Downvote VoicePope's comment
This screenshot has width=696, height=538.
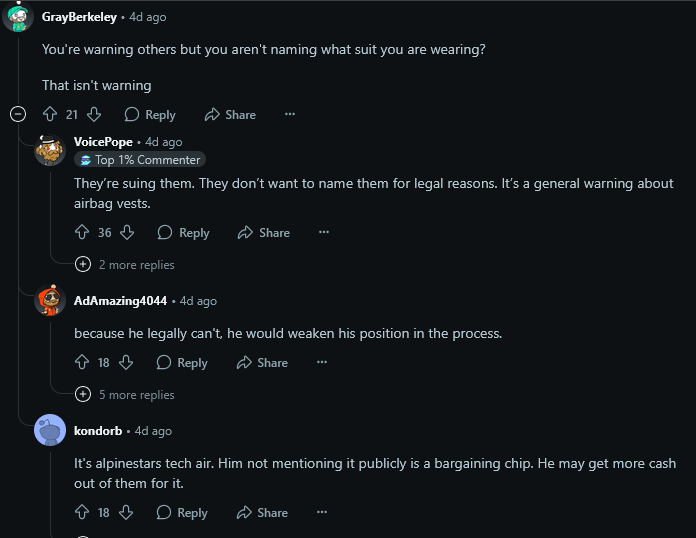pos(127,232)
